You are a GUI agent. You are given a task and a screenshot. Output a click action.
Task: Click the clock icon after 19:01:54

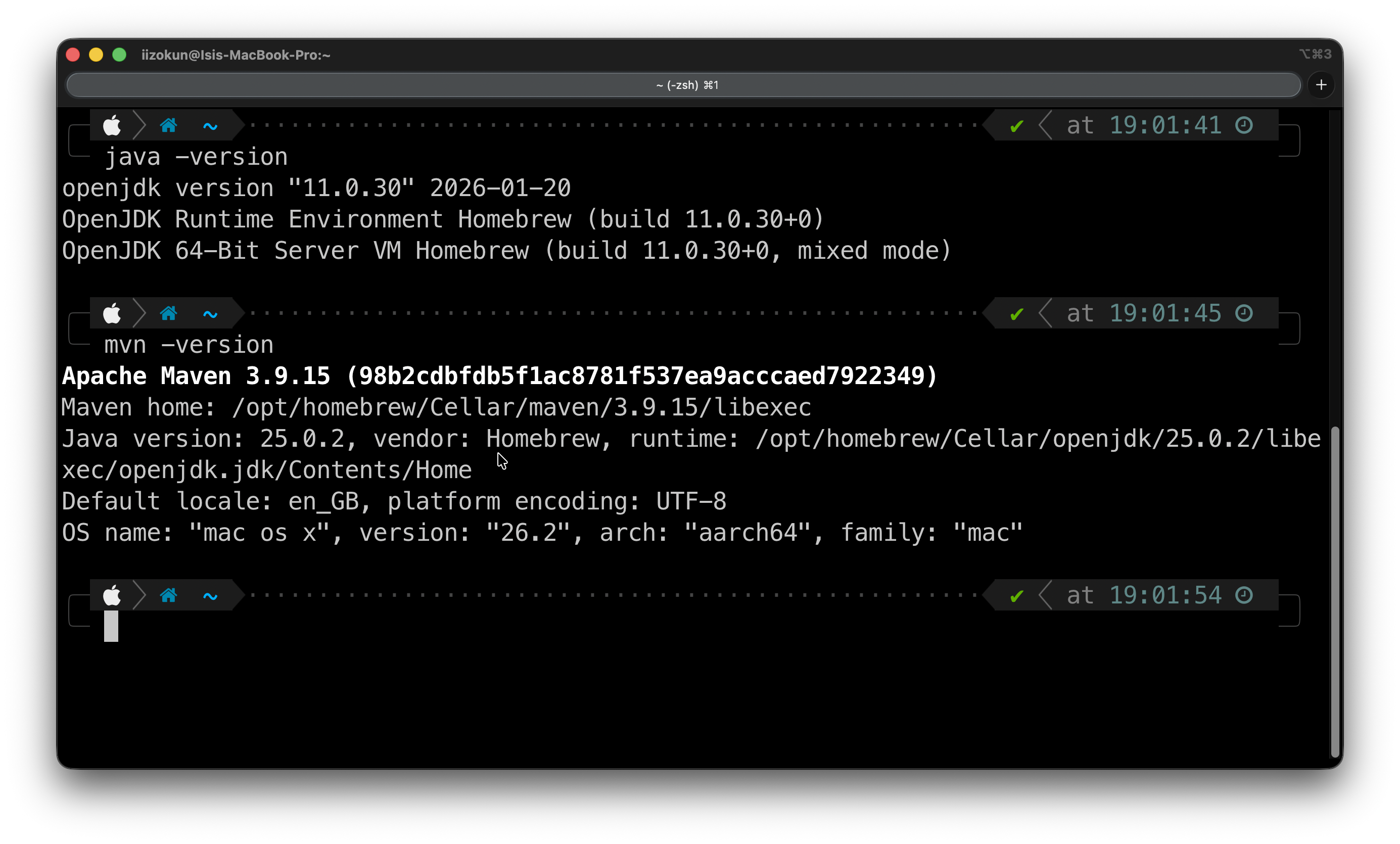(1244, 595)
